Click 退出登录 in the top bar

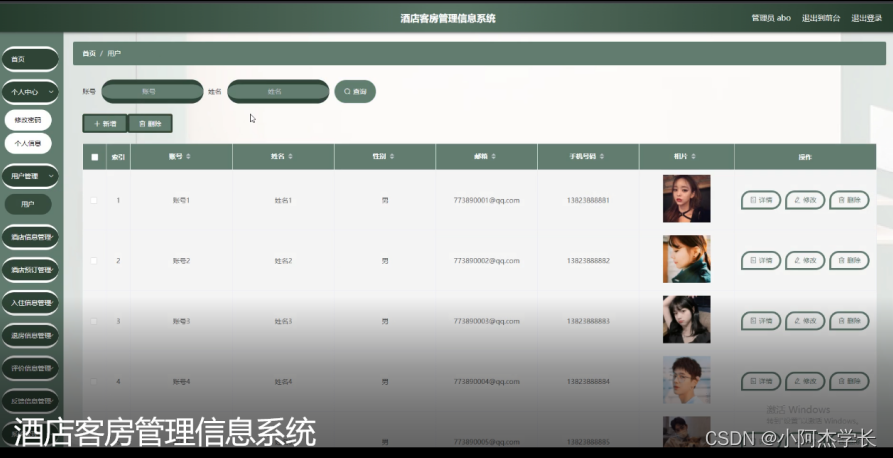click(x=866, y=18)
